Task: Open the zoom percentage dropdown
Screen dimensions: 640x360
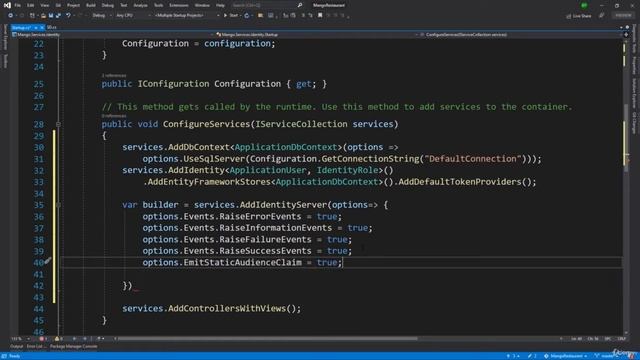Action: pyautogui.click(x=20, y=339)
